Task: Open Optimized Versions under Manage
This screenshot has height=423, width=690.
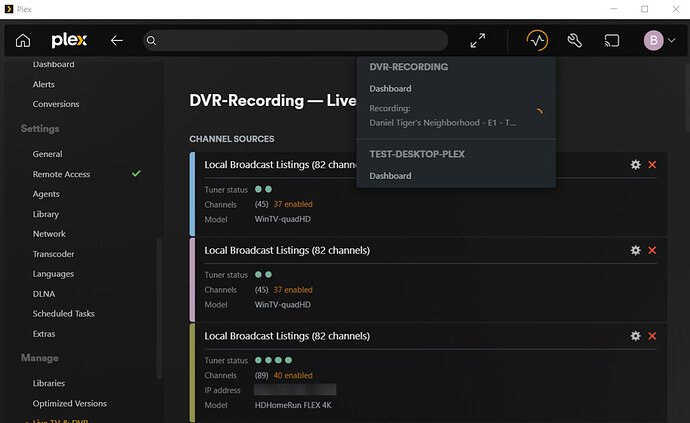Action: click(x=70, y=403)
